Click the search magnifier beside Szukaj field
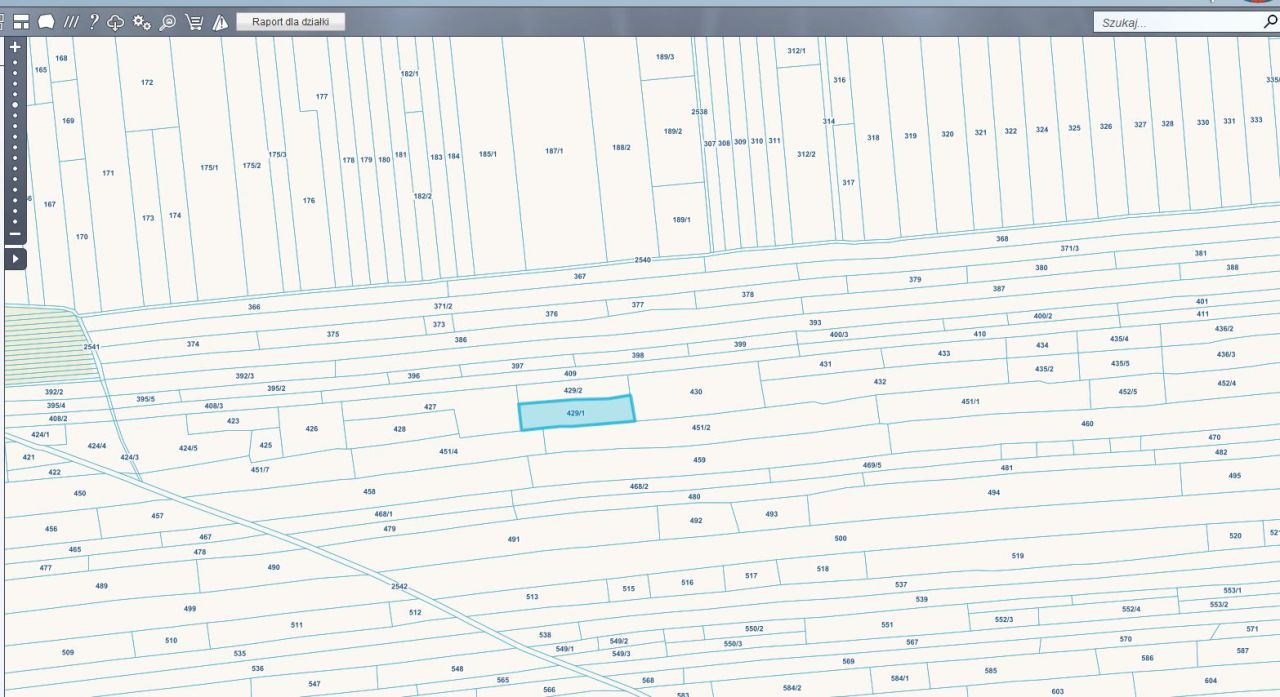This screenshot has height=697, width=1280. tap(1270, 21)
